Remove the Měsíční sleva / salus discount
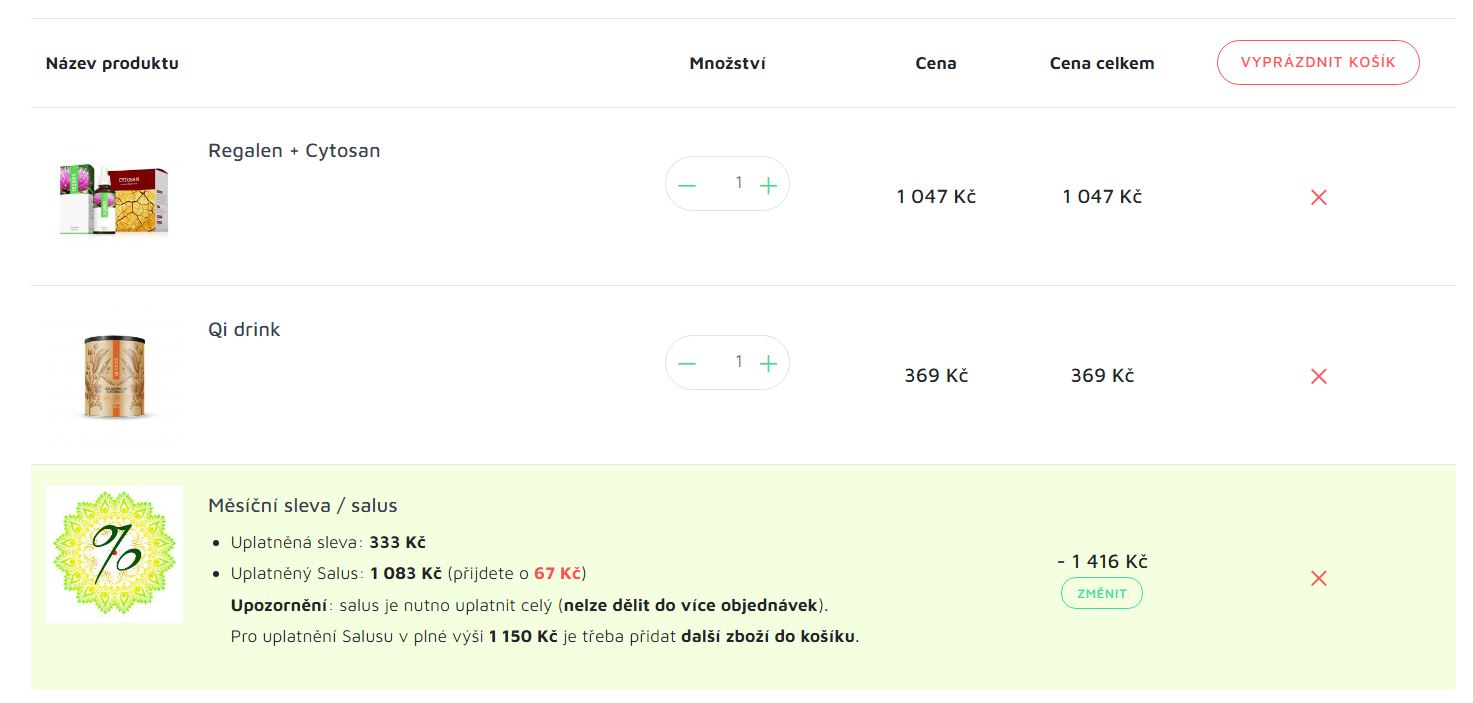Image resolution: width=1473 pixels, height=703 pixels. click(x=1318, y=578)
